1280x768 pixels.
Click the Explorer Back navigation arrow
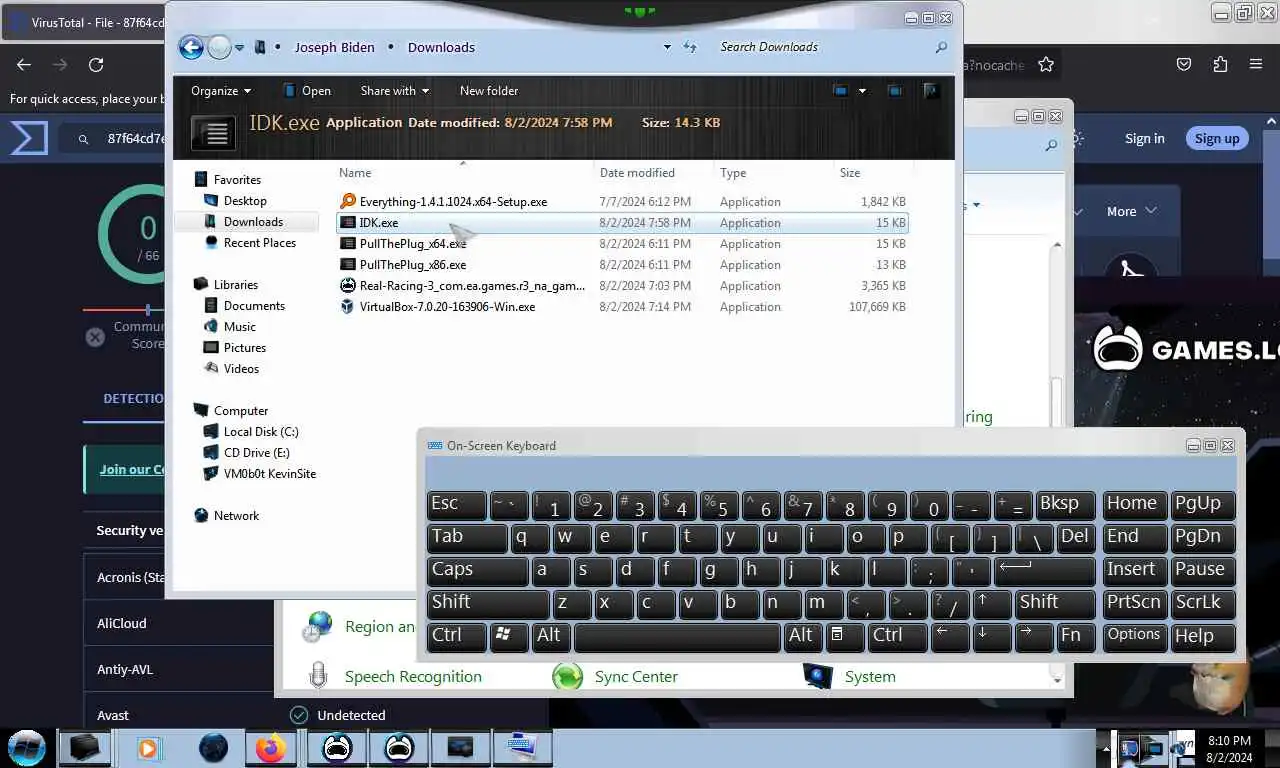[191, 47]
